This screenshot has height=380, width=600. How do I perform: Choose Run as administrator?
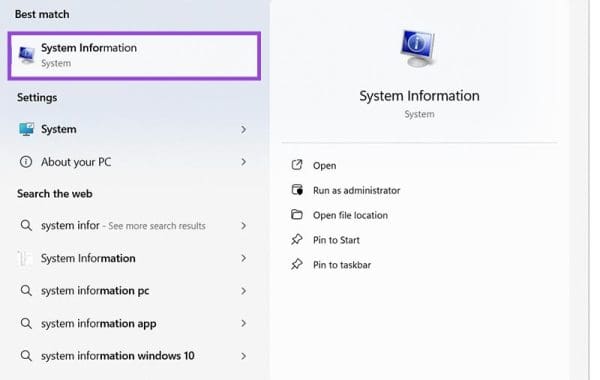coord(356,191)
